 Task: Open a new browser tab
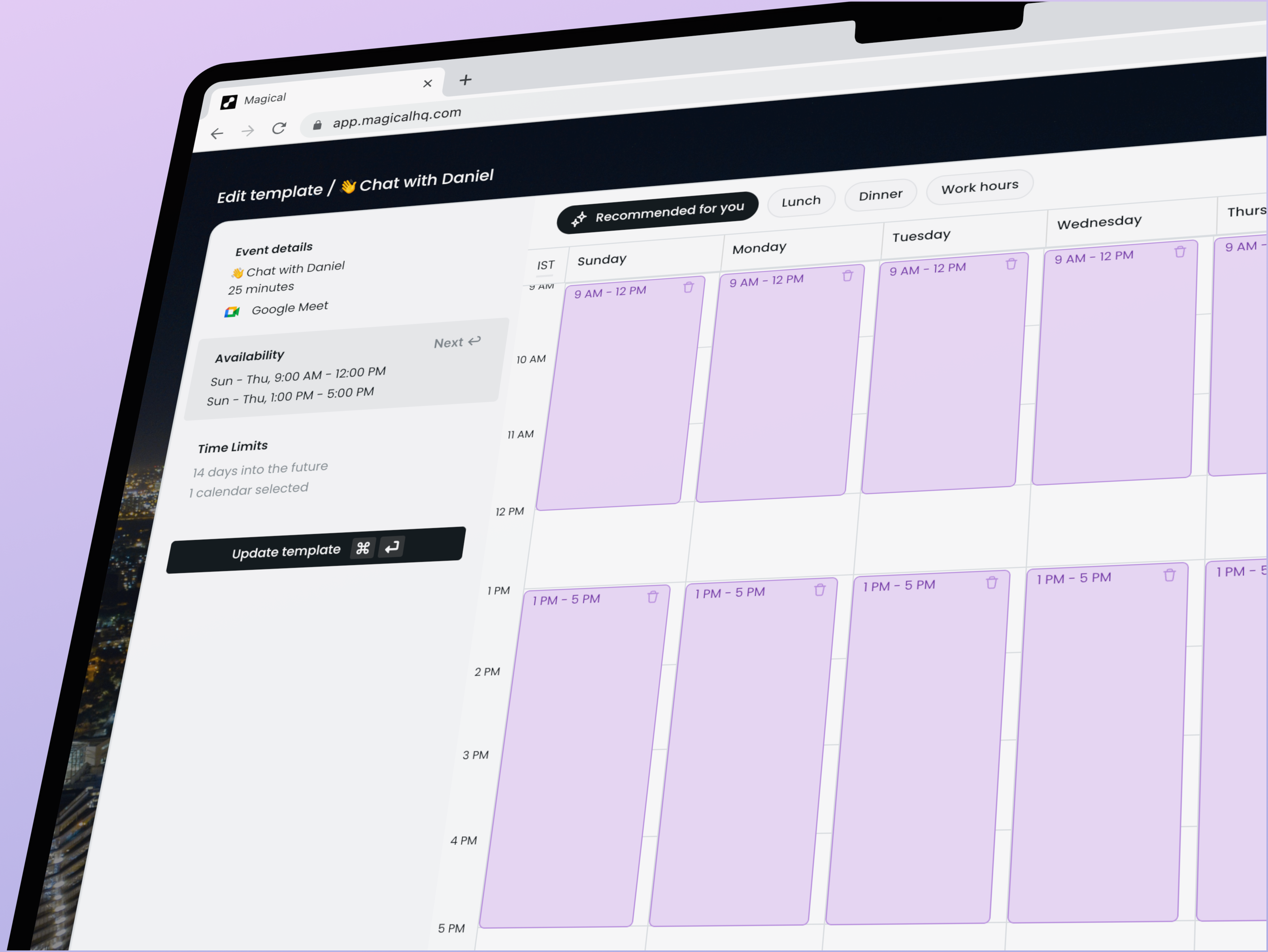pyautogui.click(x=466, y=80)
